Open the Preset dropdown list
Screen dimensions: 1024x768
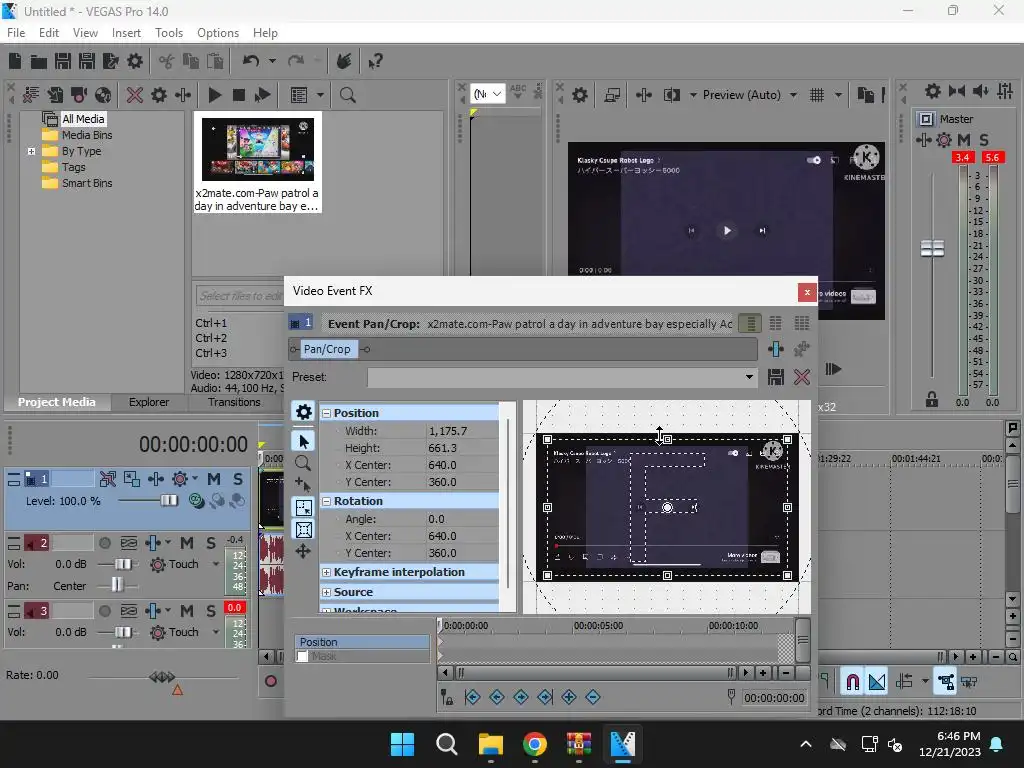pos(749,377)
